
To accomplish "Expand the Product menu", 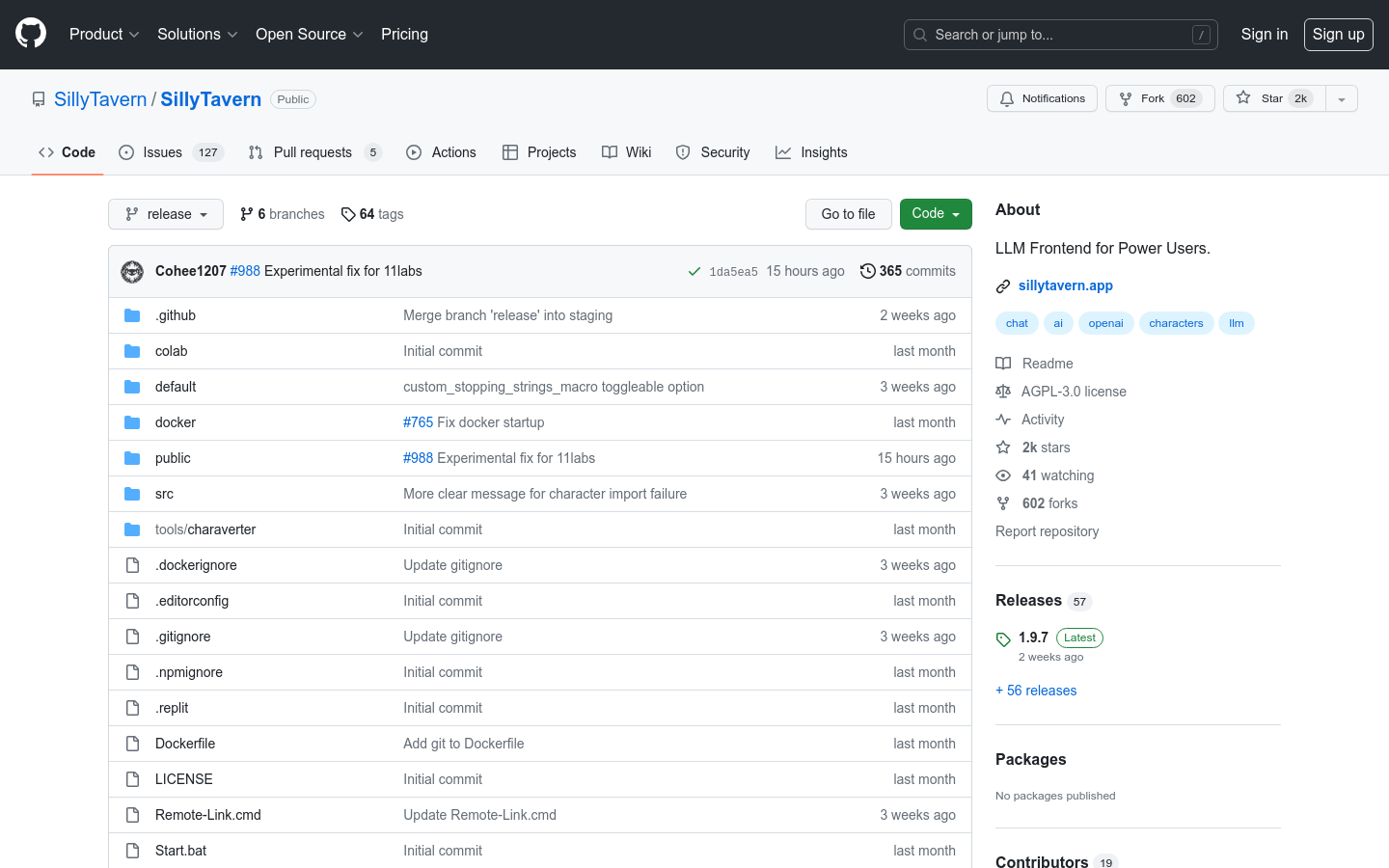I will tap(104, 34).
